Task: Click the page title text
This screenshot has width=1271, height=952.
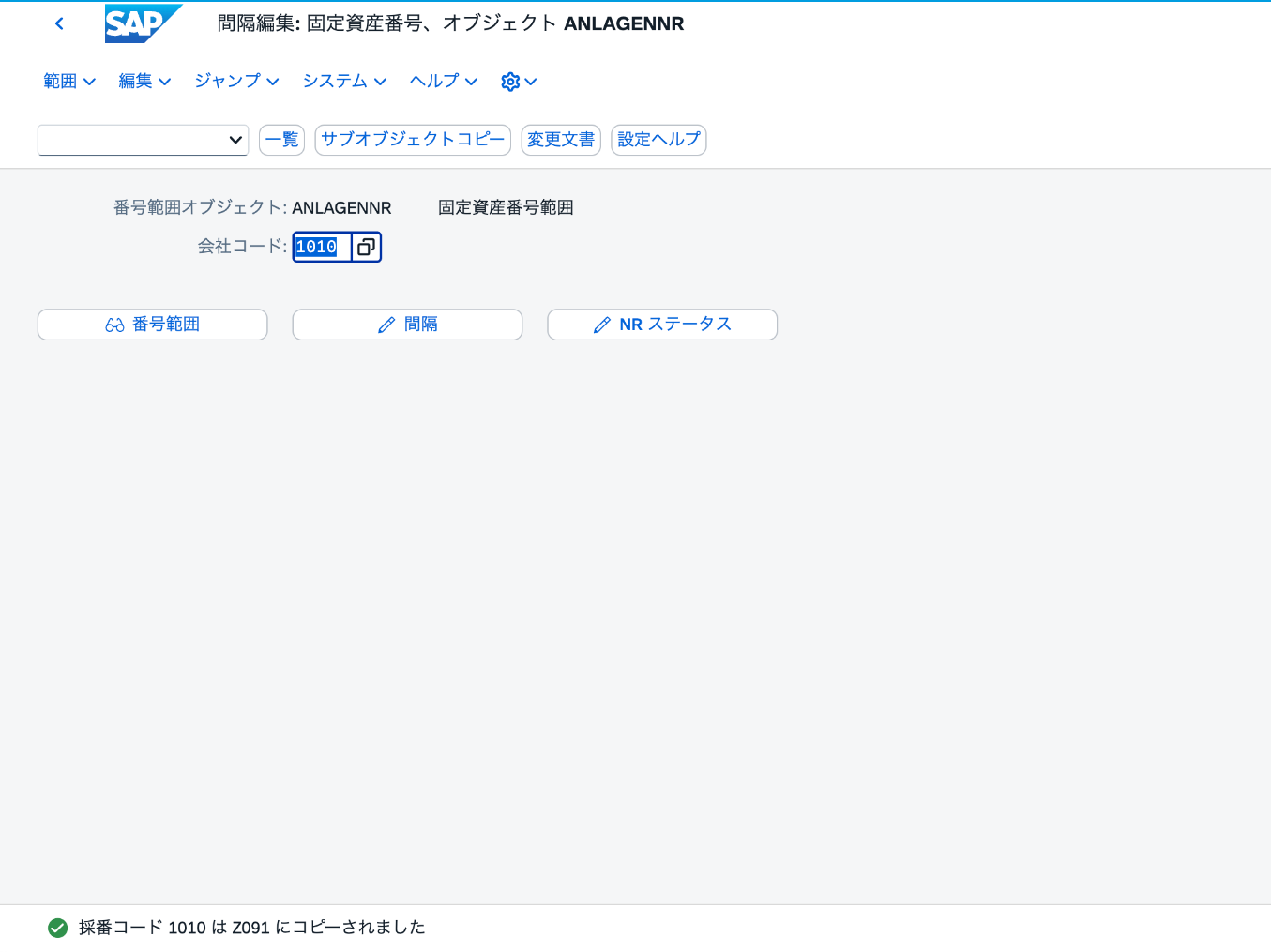Action: [x=450, y=23]
